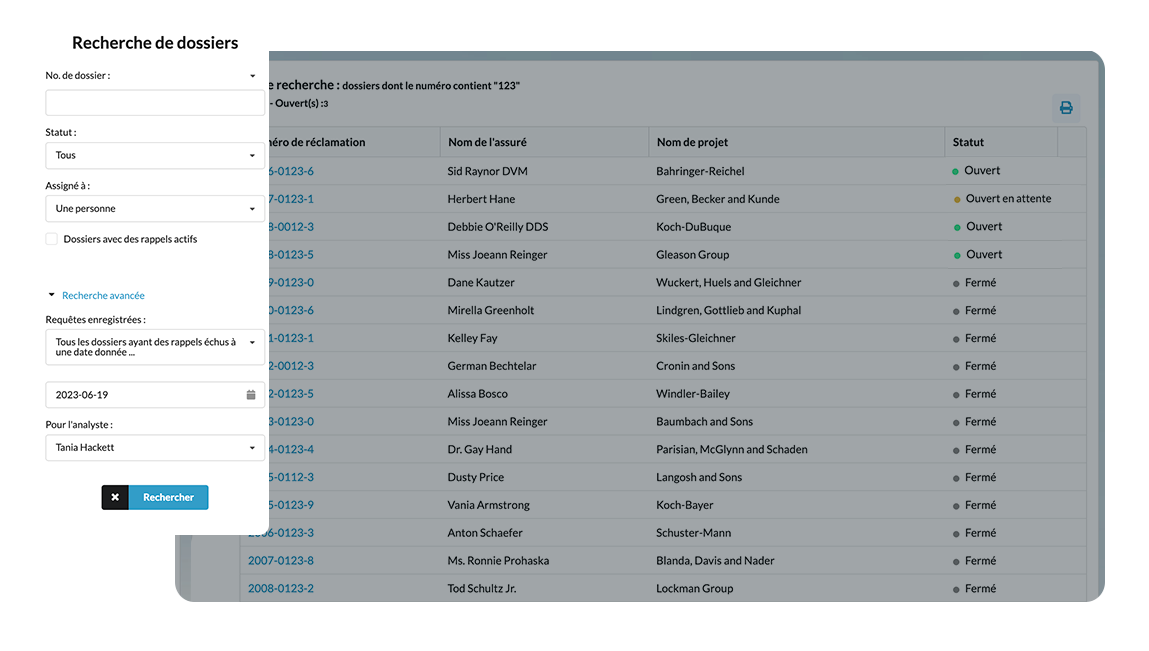Image resolution: width=1149 pixels, height=651 pixels.
Task: Click project name Blanda, Davis and Nader
Action: click(715, 562)
